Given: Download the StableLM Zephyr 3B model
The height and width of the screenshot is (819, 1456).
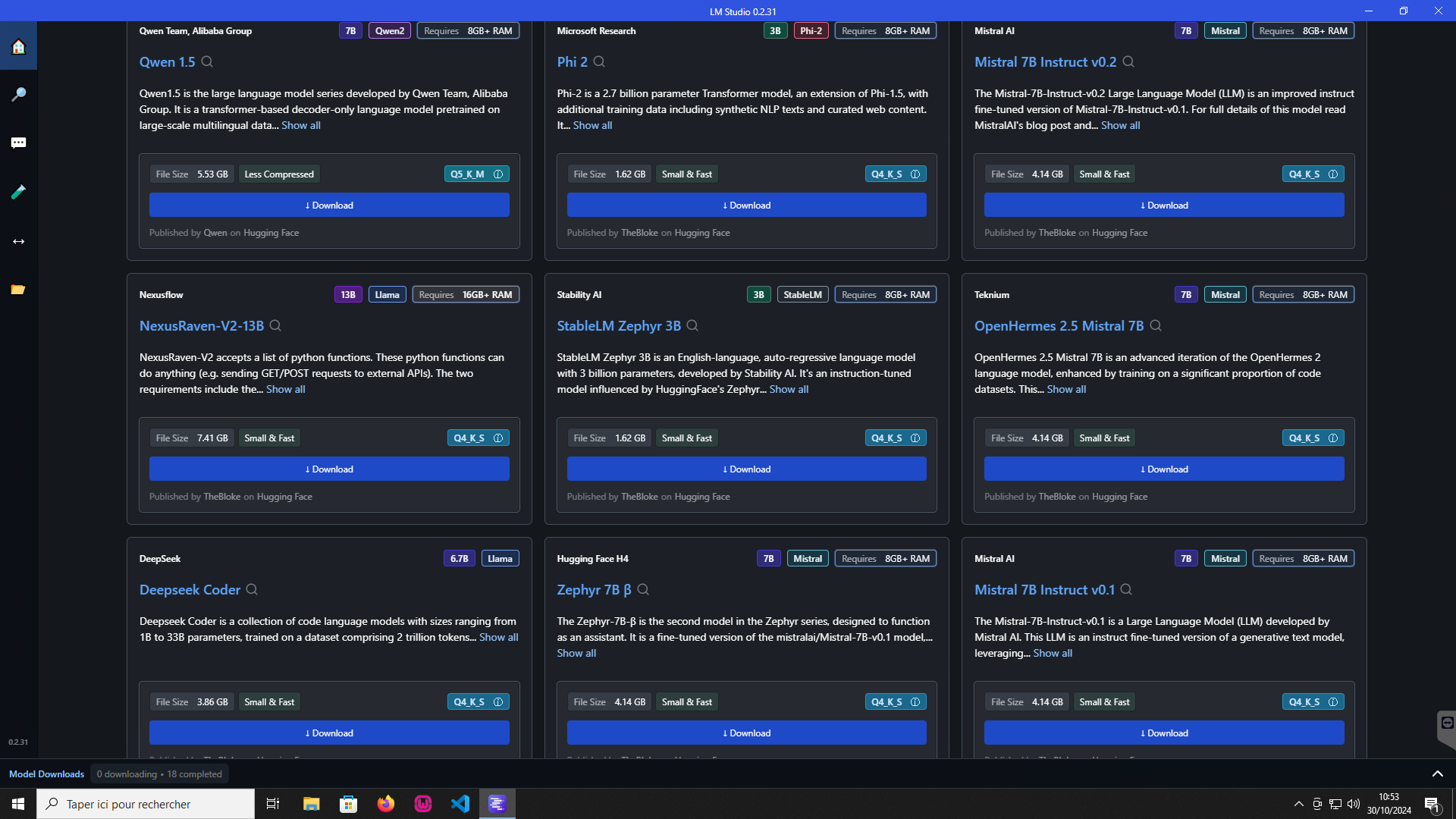Looking at the screenshot, I should point(746,469).
